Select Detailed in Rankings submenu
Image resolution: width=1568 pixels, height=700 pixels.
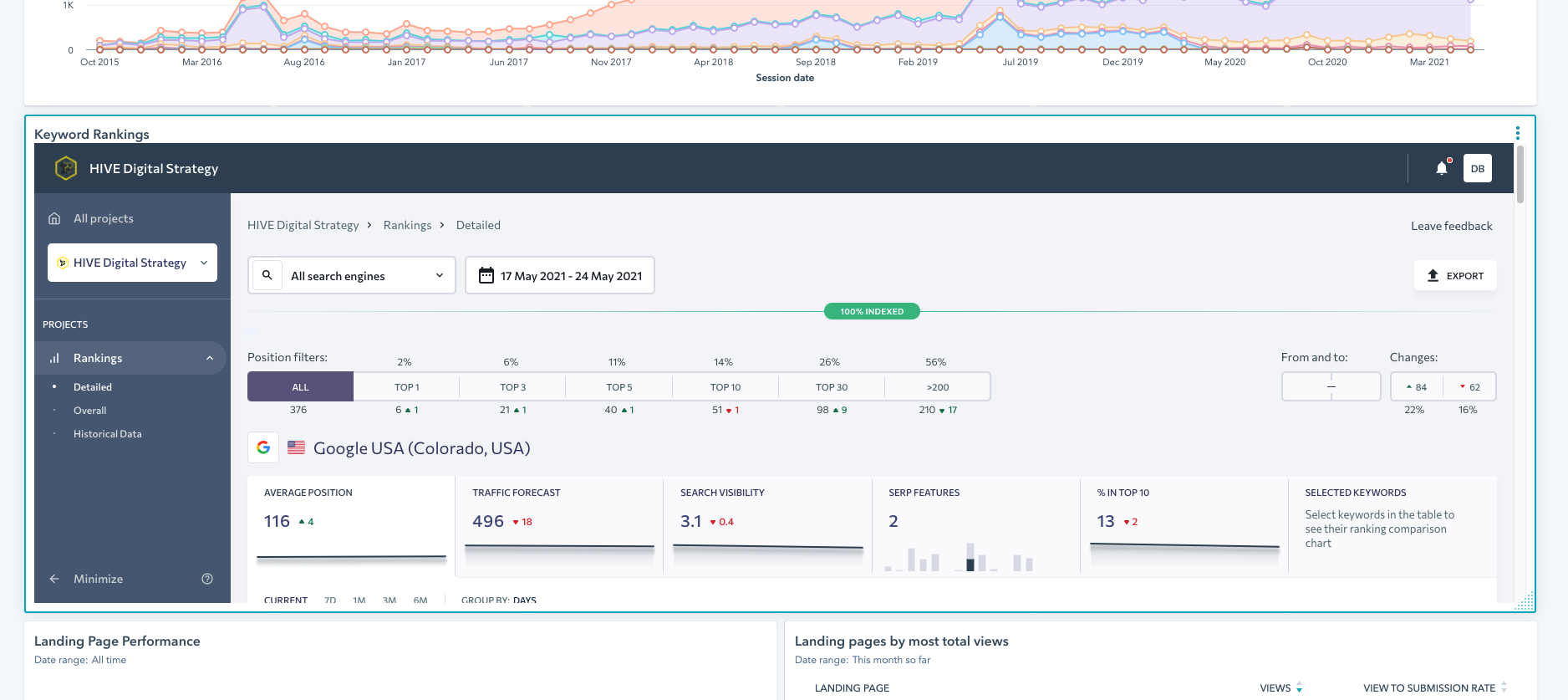(x=93, y=387)
